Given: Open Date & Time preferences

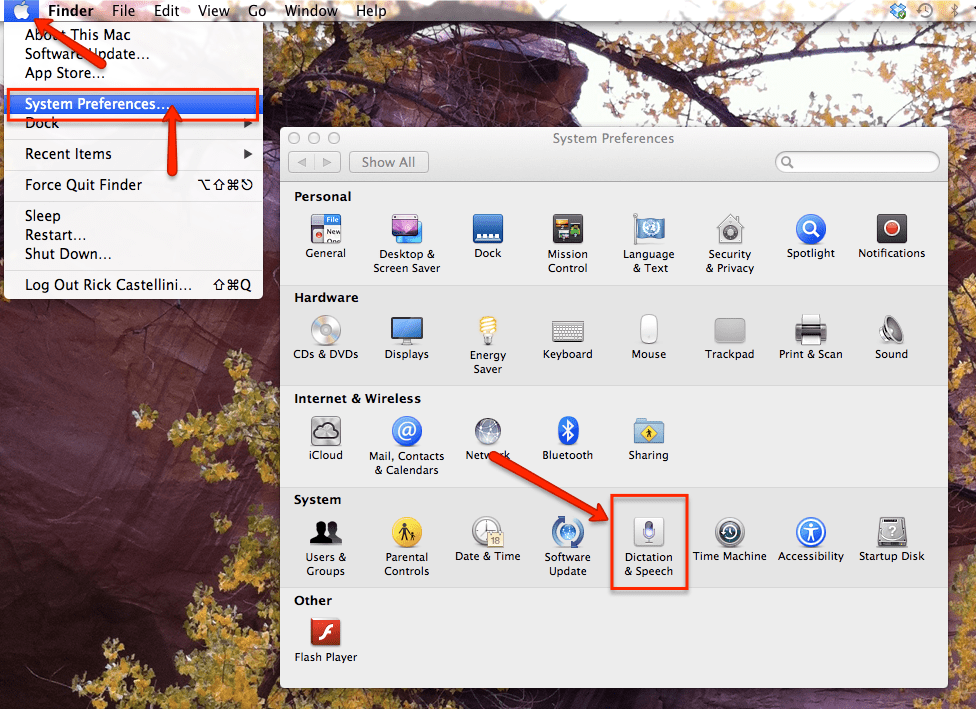Looking at the screenshot, I should pyautogui.click(x=487, y=539).
